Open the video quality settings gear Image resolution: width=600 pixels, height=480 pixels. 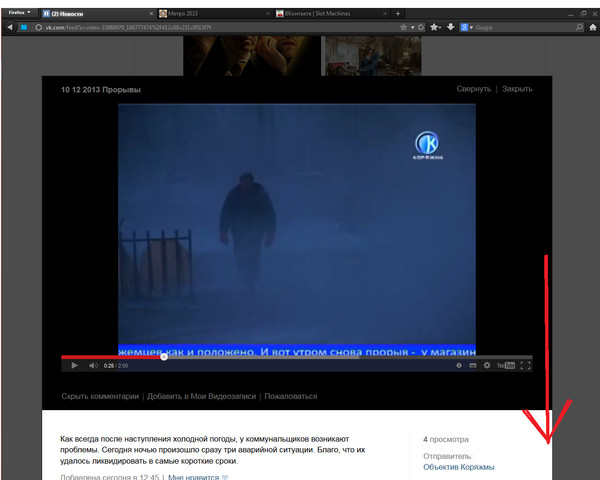point(487,366)
